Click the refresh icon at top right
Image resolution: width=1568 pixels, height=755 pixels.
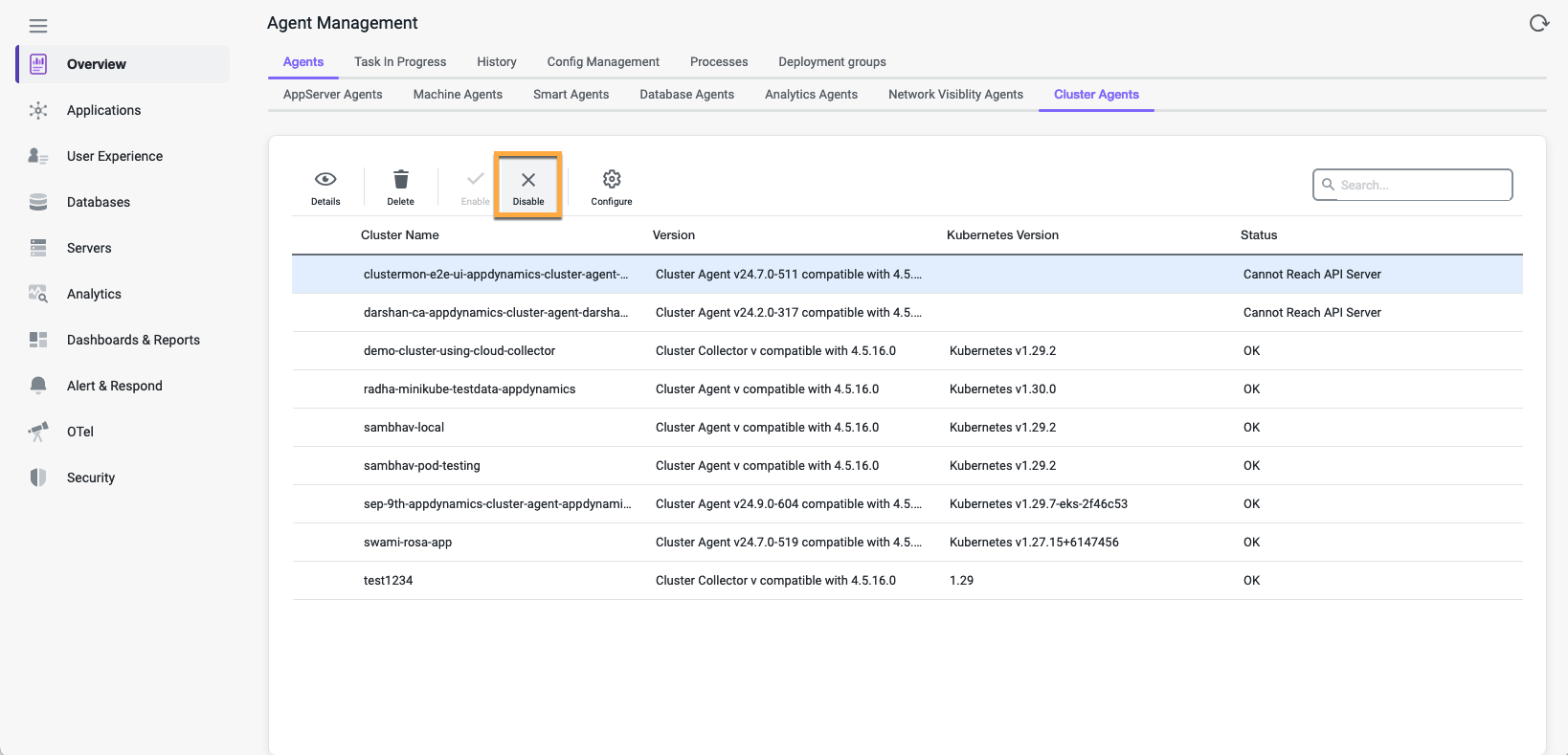1538,23
